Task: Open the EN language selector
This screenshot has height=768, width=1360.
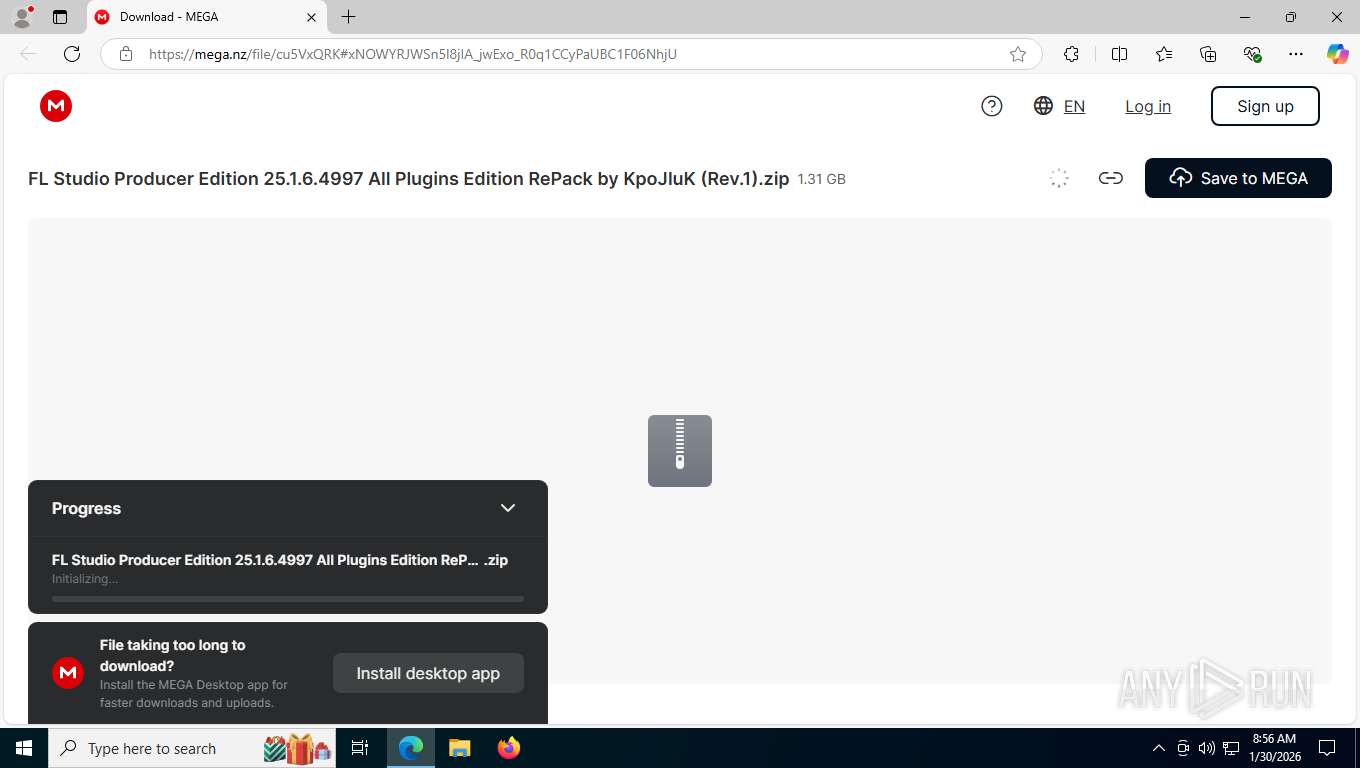Action: click(x=1074, y=106)
